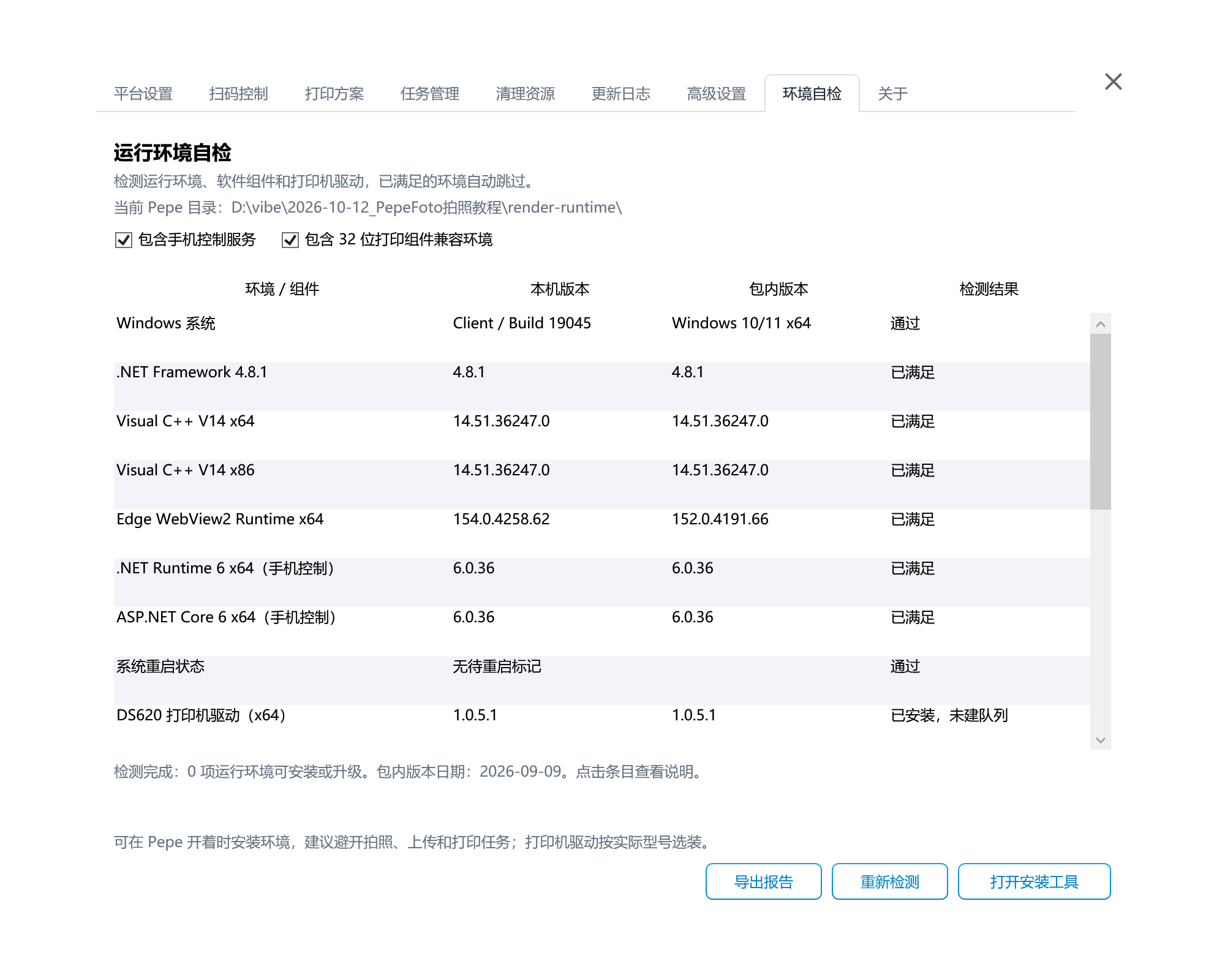The image size is (1225, 980).
Task: Click the 检测完成 status message
Action: point(408,772)
